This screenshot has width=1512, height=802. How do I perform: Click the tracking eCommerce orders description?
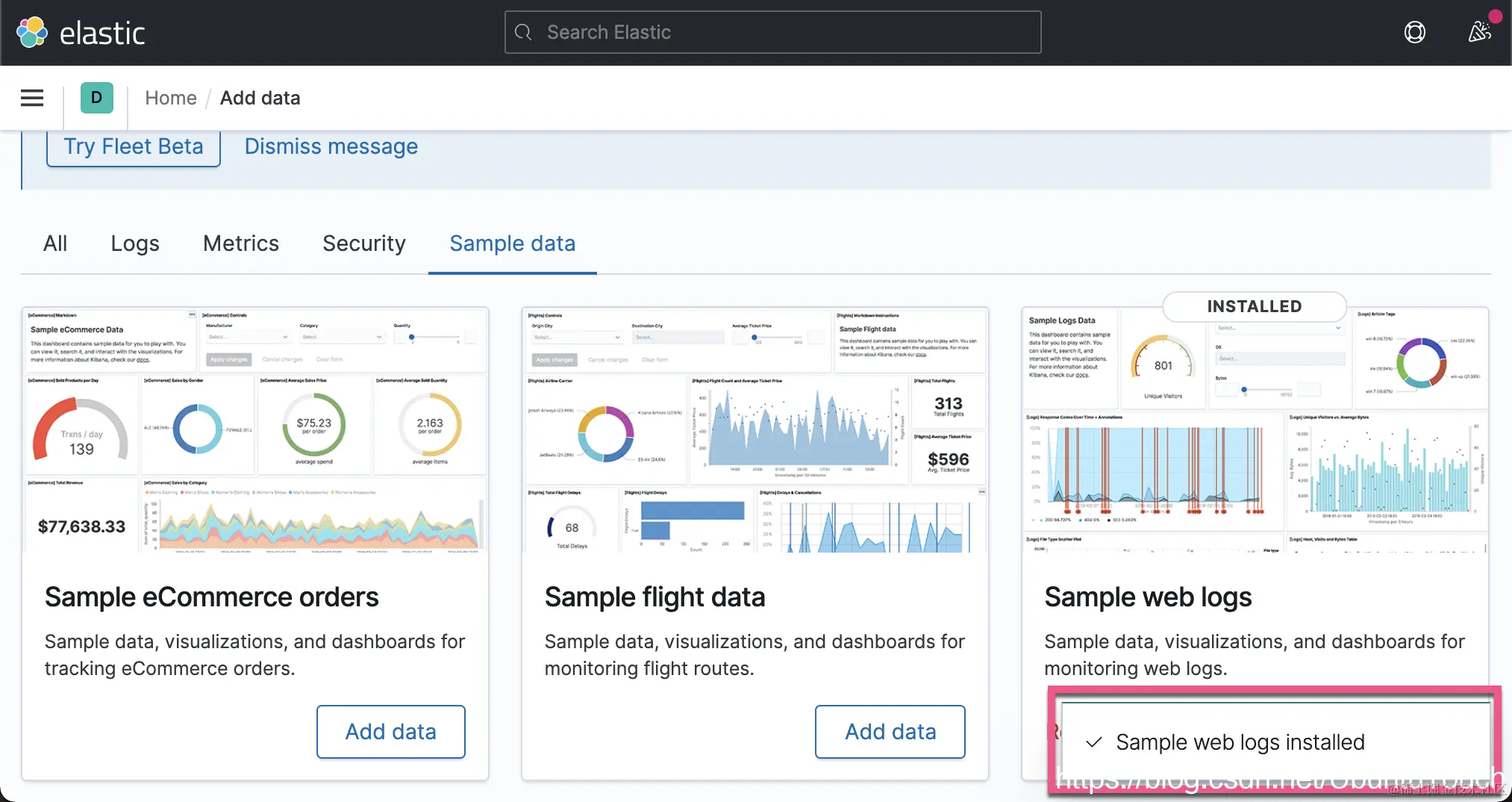point(254,655)
